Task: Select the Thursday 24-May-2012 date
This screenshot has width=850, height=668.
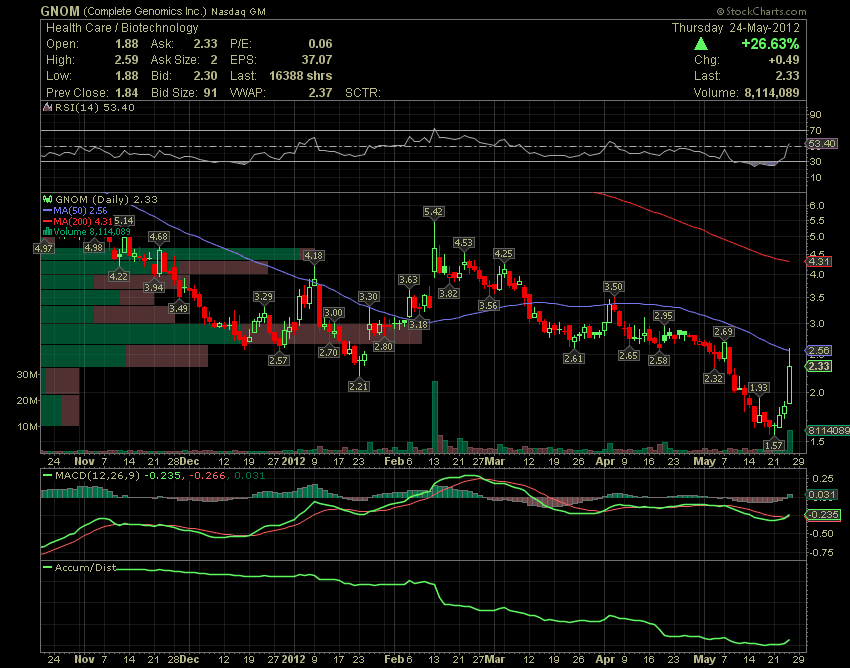Action: pos(735,28)
